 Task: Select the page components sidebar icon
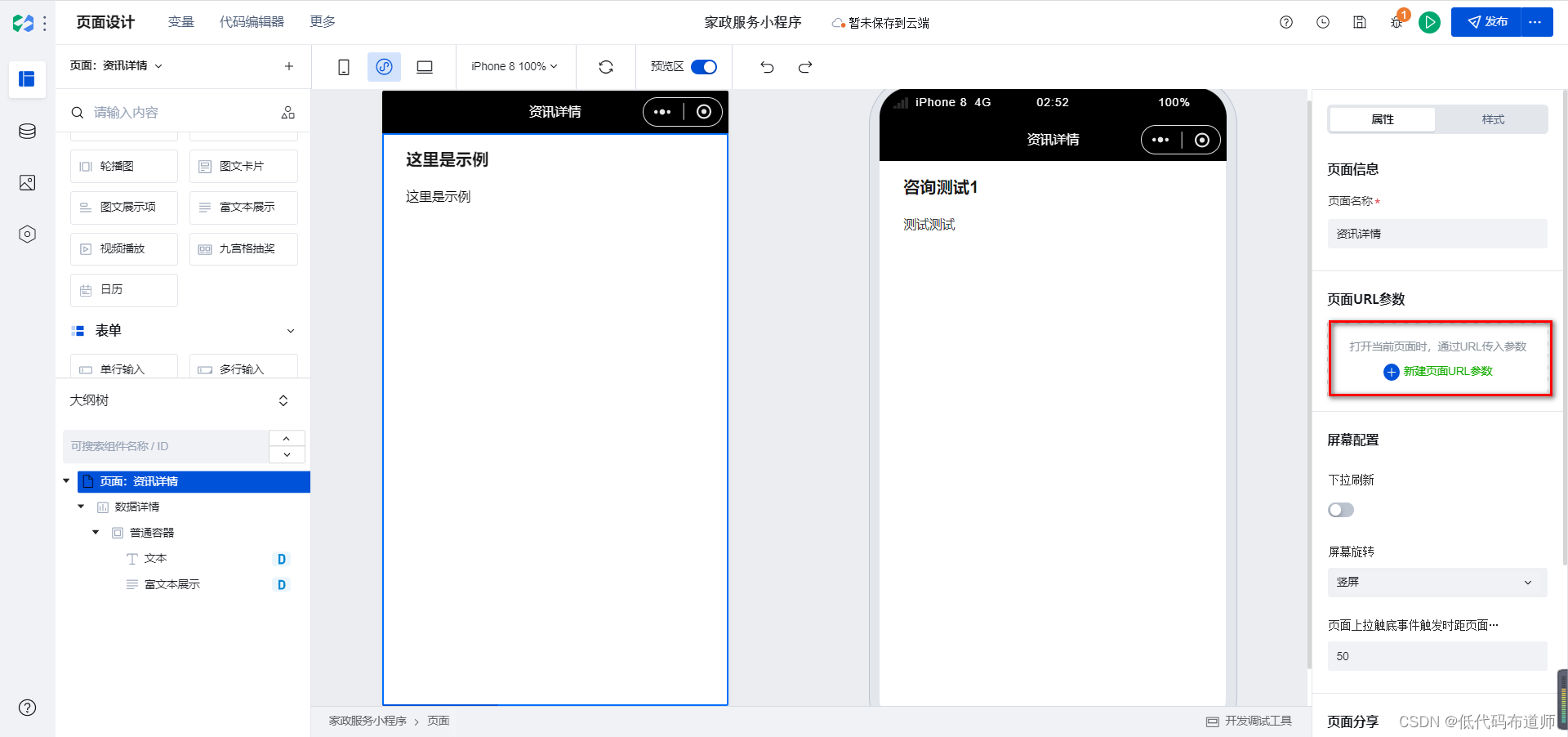pos(27,79)
